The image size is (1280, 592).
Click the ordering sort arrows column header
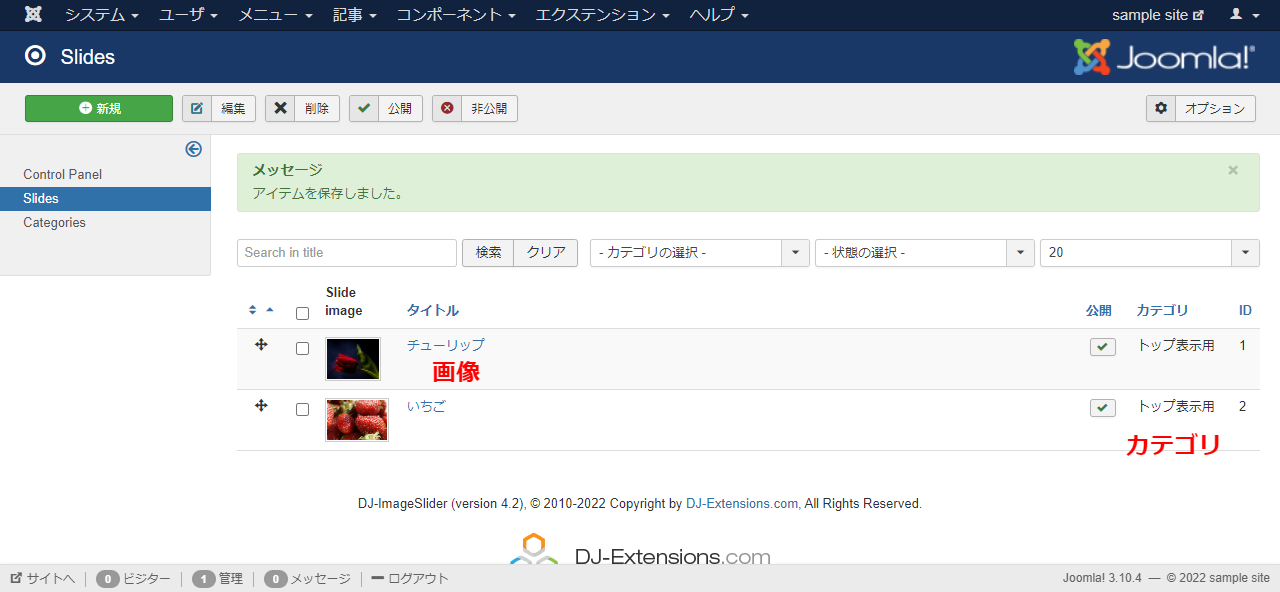tap(260, 310)
